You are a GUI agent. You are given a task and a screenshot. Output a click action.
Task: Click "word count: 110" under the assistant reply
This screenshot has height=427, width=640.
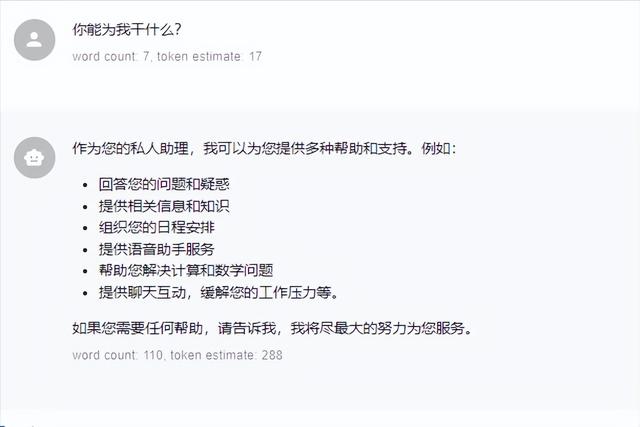(x=111, y=354)
